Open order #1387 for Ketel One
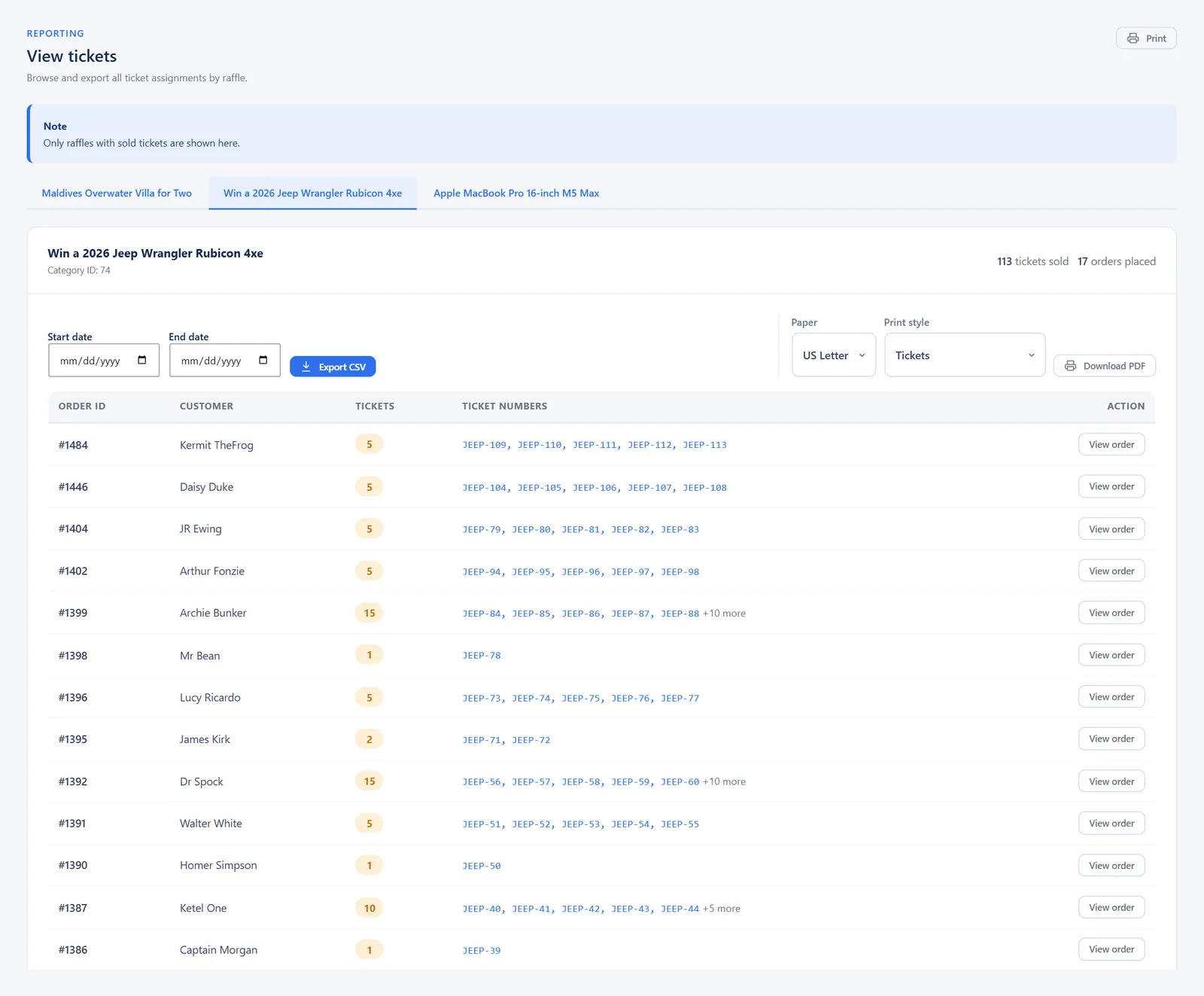 (x=1111, y=907)
